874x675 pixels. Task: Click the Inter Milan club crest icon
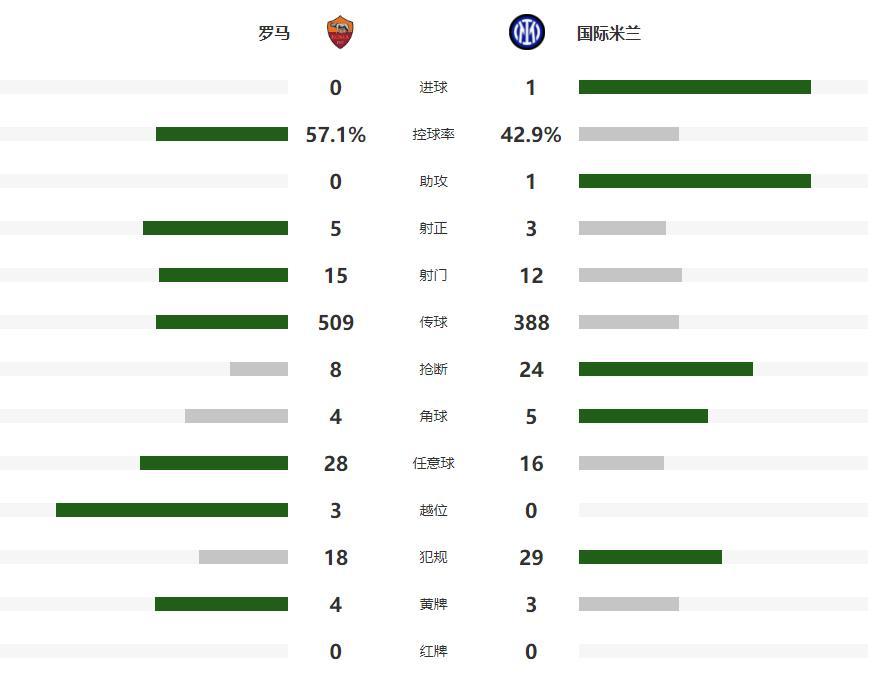pyautogui.click(x=526, y=33)
